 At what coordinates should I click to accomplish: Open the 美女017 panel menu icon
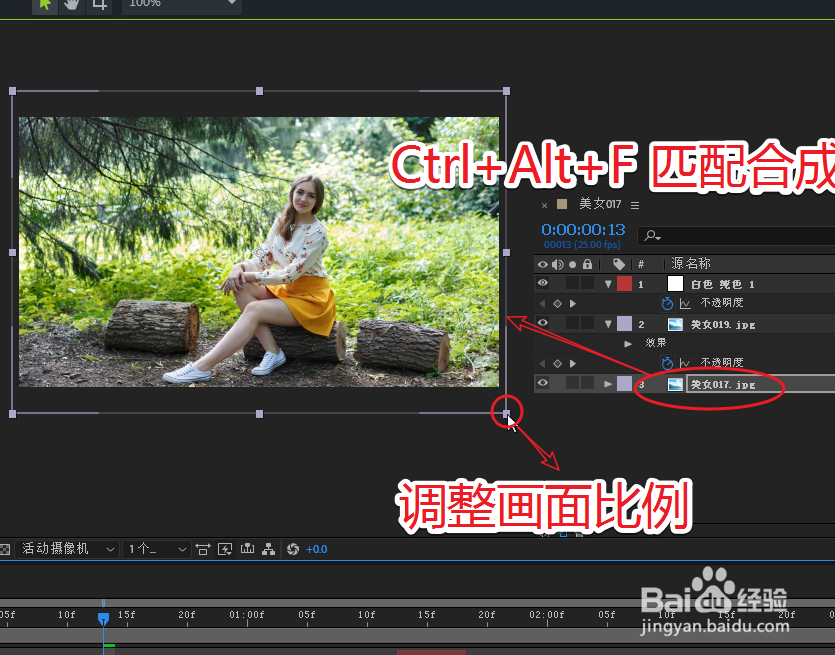[635, 205]
